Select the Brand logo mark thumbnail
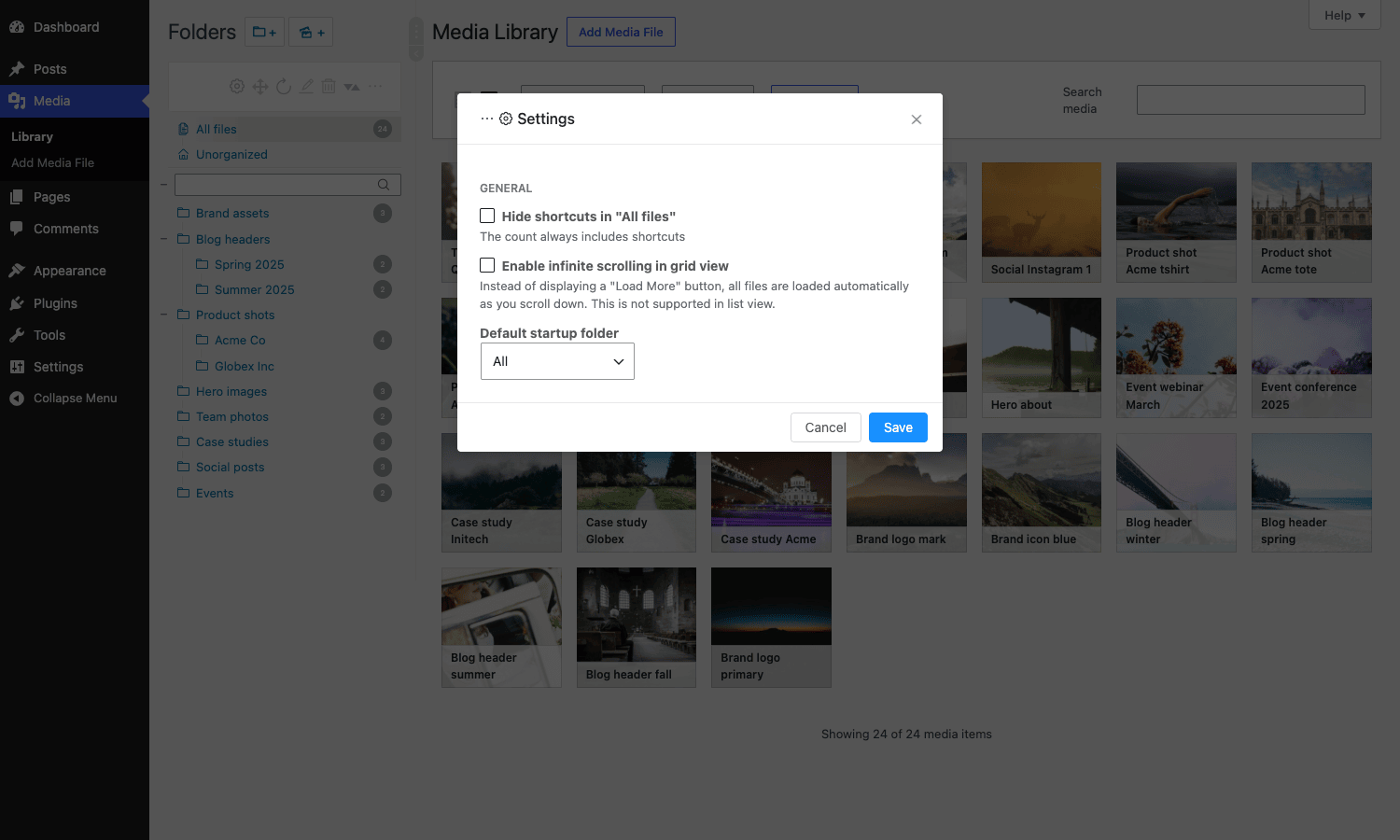The width and height of the screenshot is (1400, 840). (x=906, y=502)
